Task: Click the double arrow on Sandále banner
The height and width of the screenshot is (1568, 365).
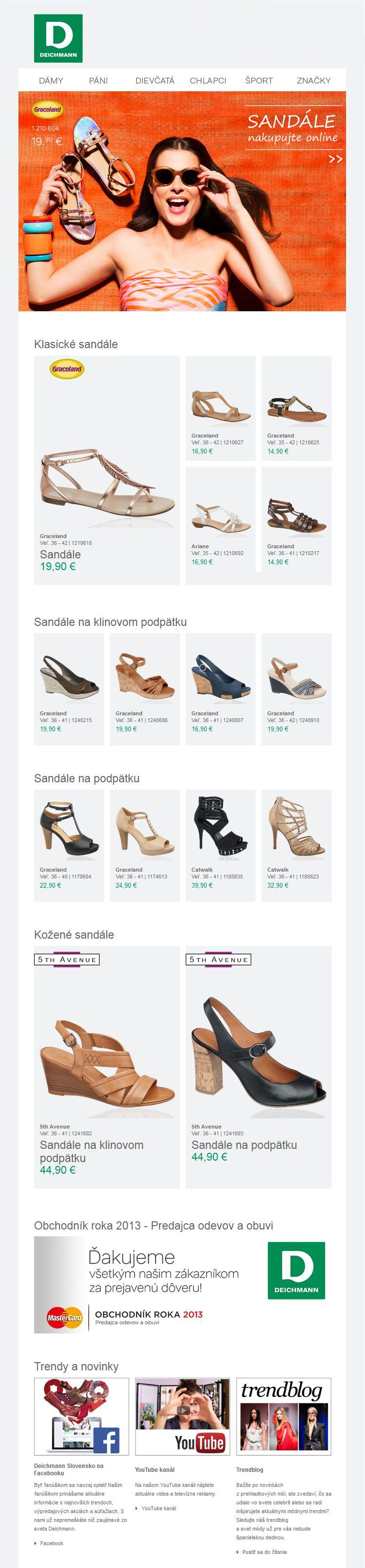Action: click(x=335, y=159)
